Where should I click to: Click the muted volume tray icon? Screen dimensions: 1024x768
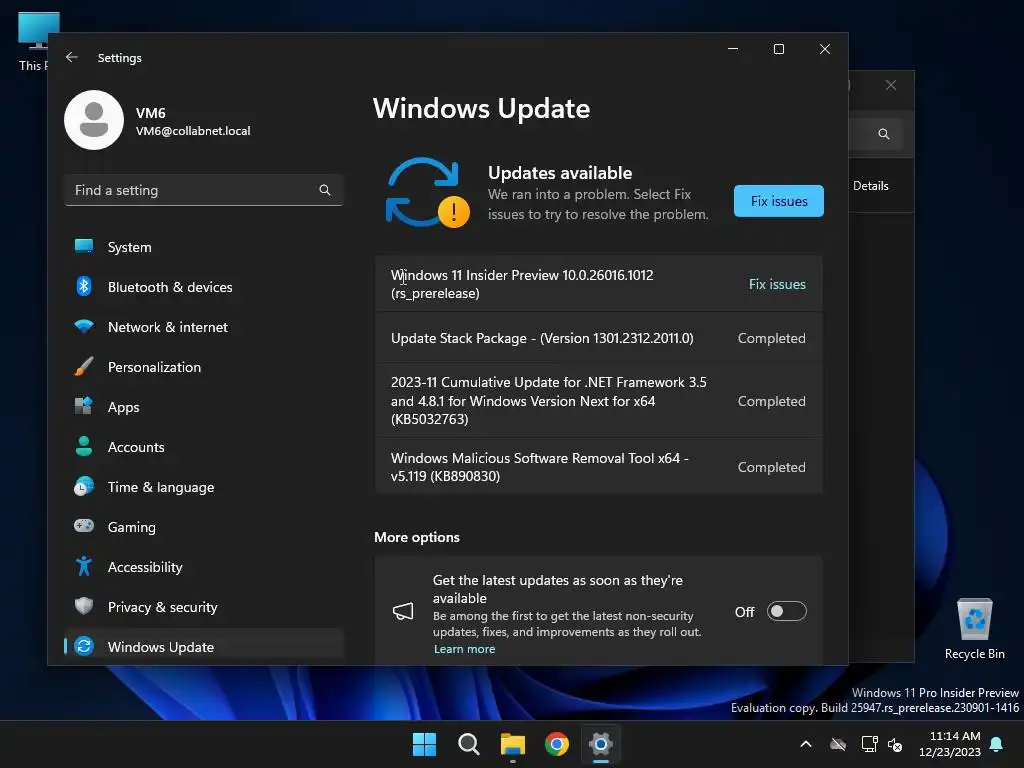click(x=895, y=744)
